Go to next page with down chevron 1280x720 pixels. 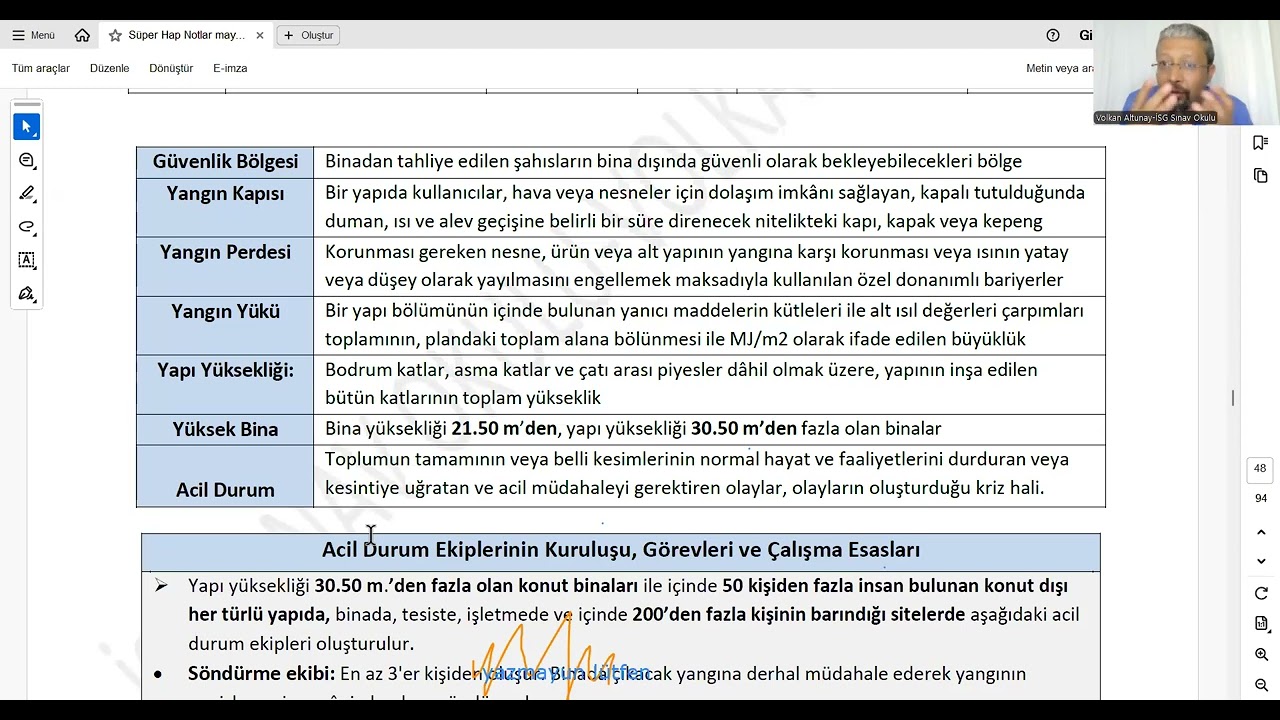pos(1261,561)
